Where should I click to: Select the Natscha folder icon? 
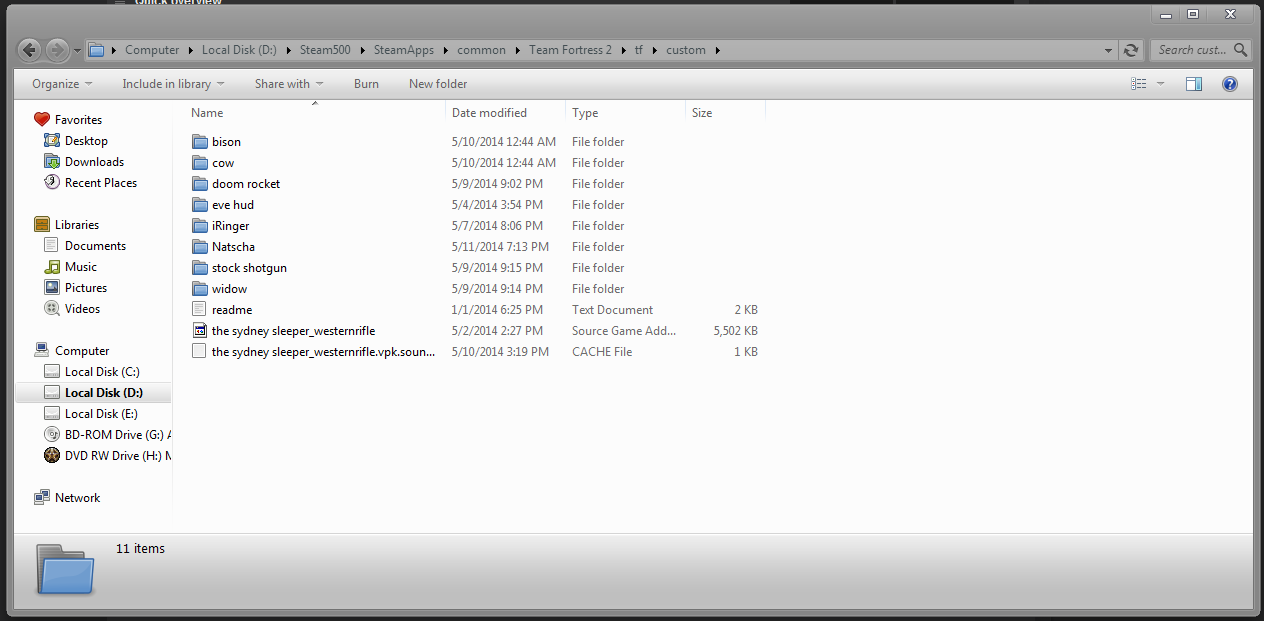coord(199,247)
